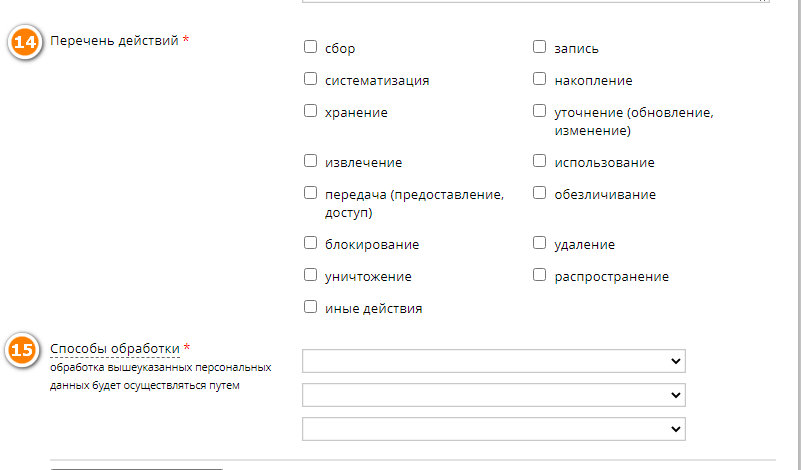Image resolution: width=801 pixels, height=470 pixels.
Task: Check the 'сбор' checkbox
Action: click(310, 47)
